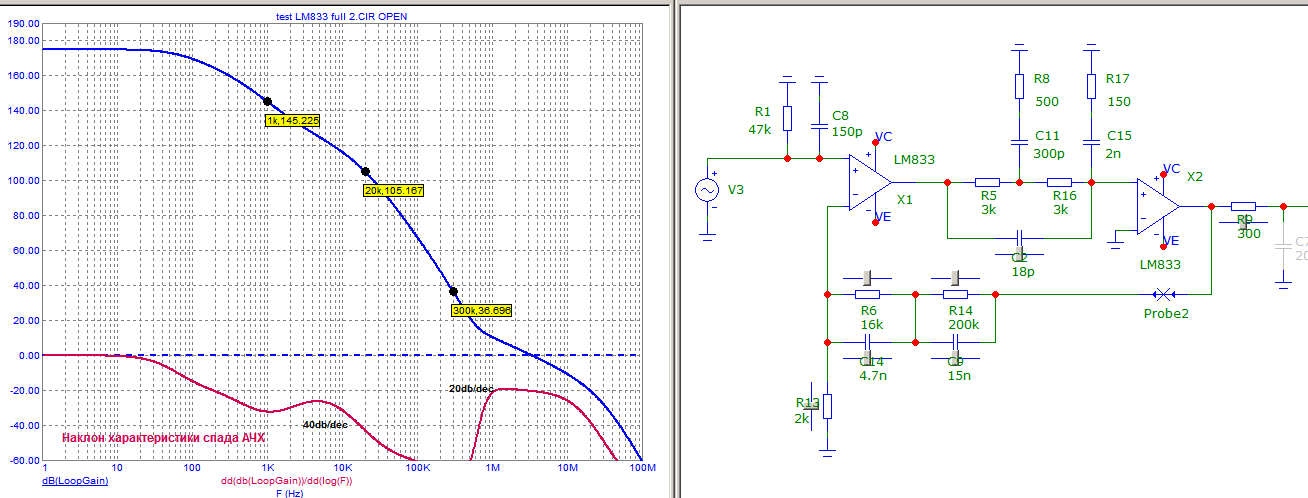
Task: Select the ground symbol above R1
Action: [x=788, y=81]
